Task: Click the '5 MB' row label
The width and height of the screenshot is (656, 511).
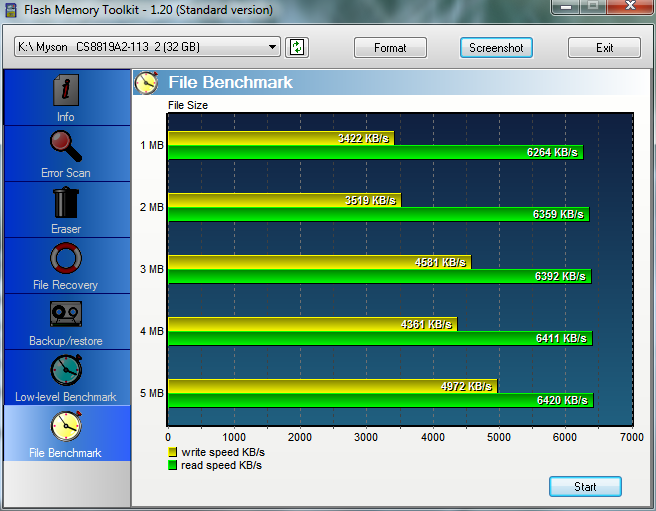Action: coord(151,393)
